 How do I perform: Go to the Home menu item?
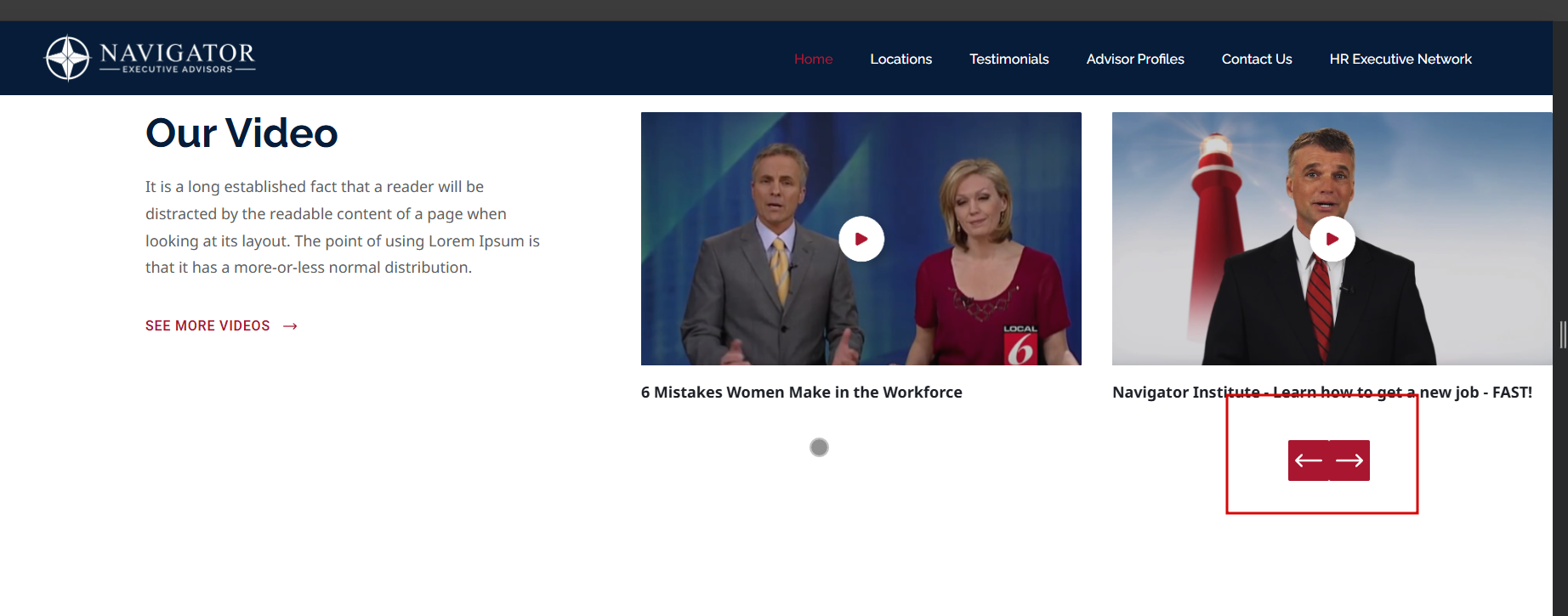813,59
